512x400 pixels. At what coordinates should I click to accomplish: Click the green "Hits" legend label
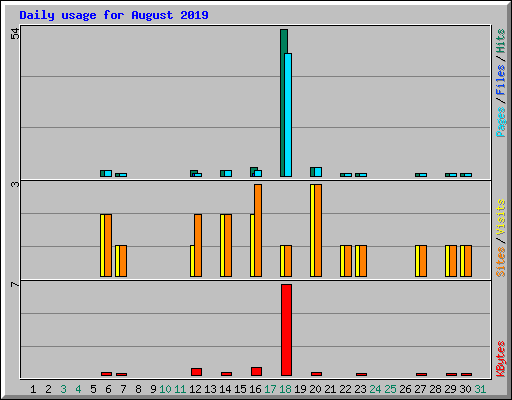(500, 41)
